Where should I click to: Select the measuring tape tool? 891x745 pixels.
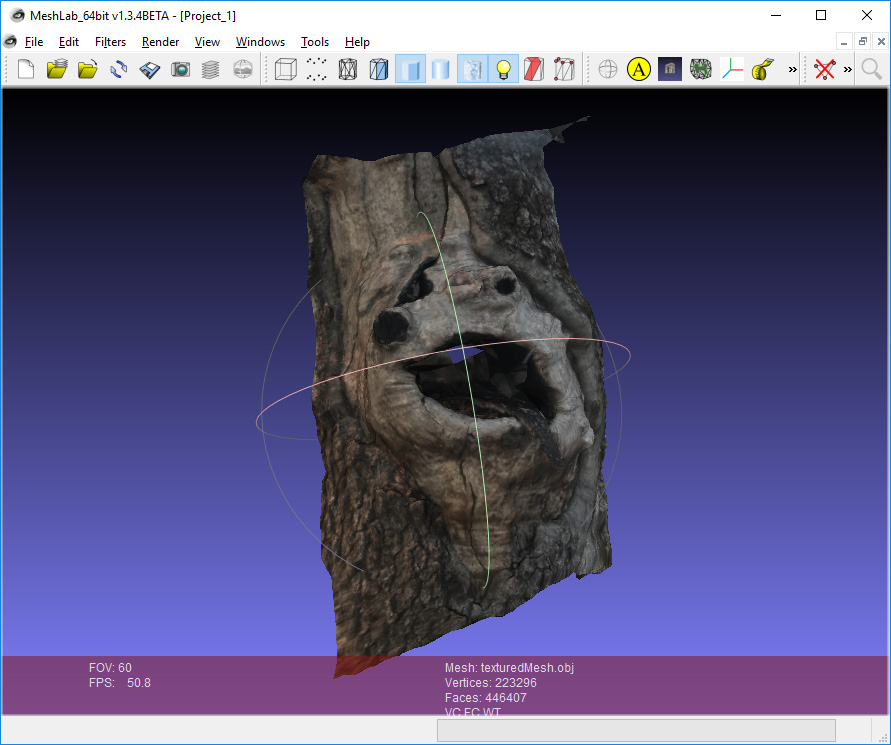pyautogui.click(x=763, y=69)
